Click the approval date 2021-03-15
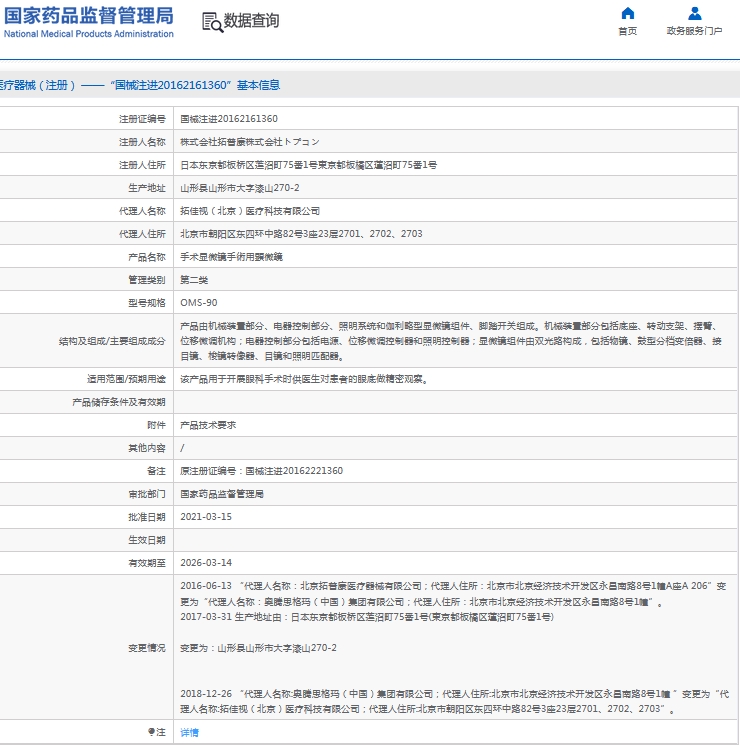Image resolution: width=740 pixels, height=745 pixels. point(205,517)
